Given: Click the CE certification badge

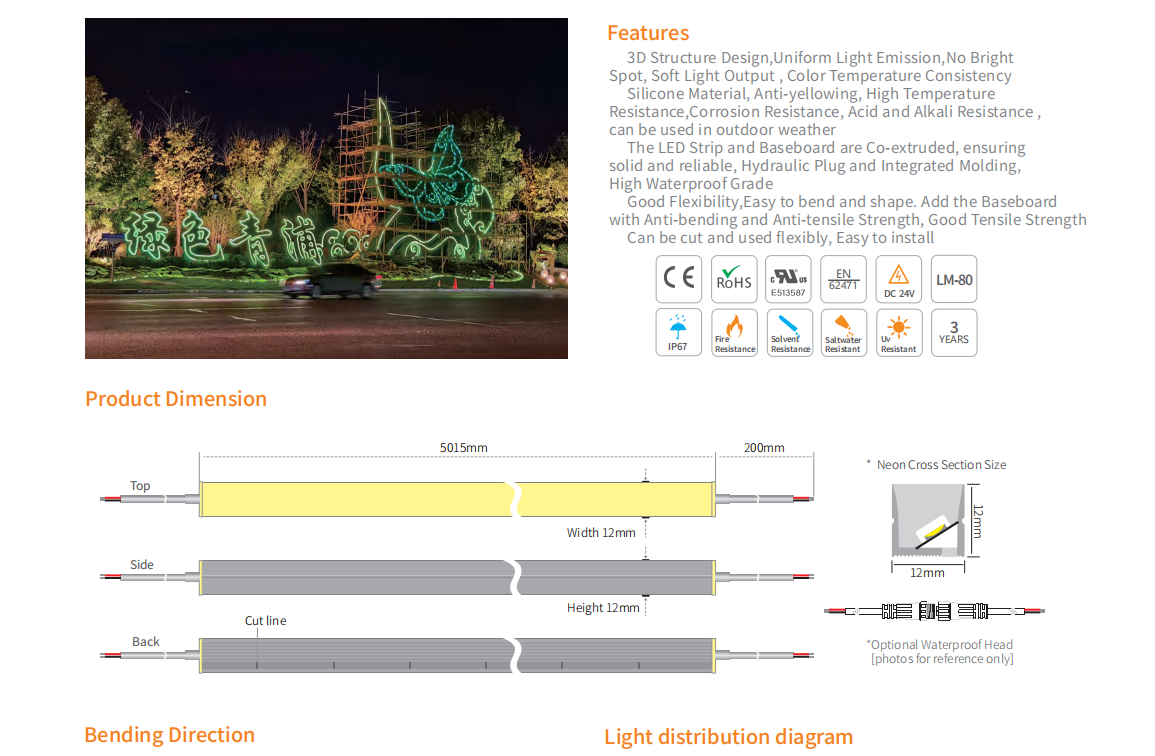Looking at the screenshot, I should tap(679, 279).
